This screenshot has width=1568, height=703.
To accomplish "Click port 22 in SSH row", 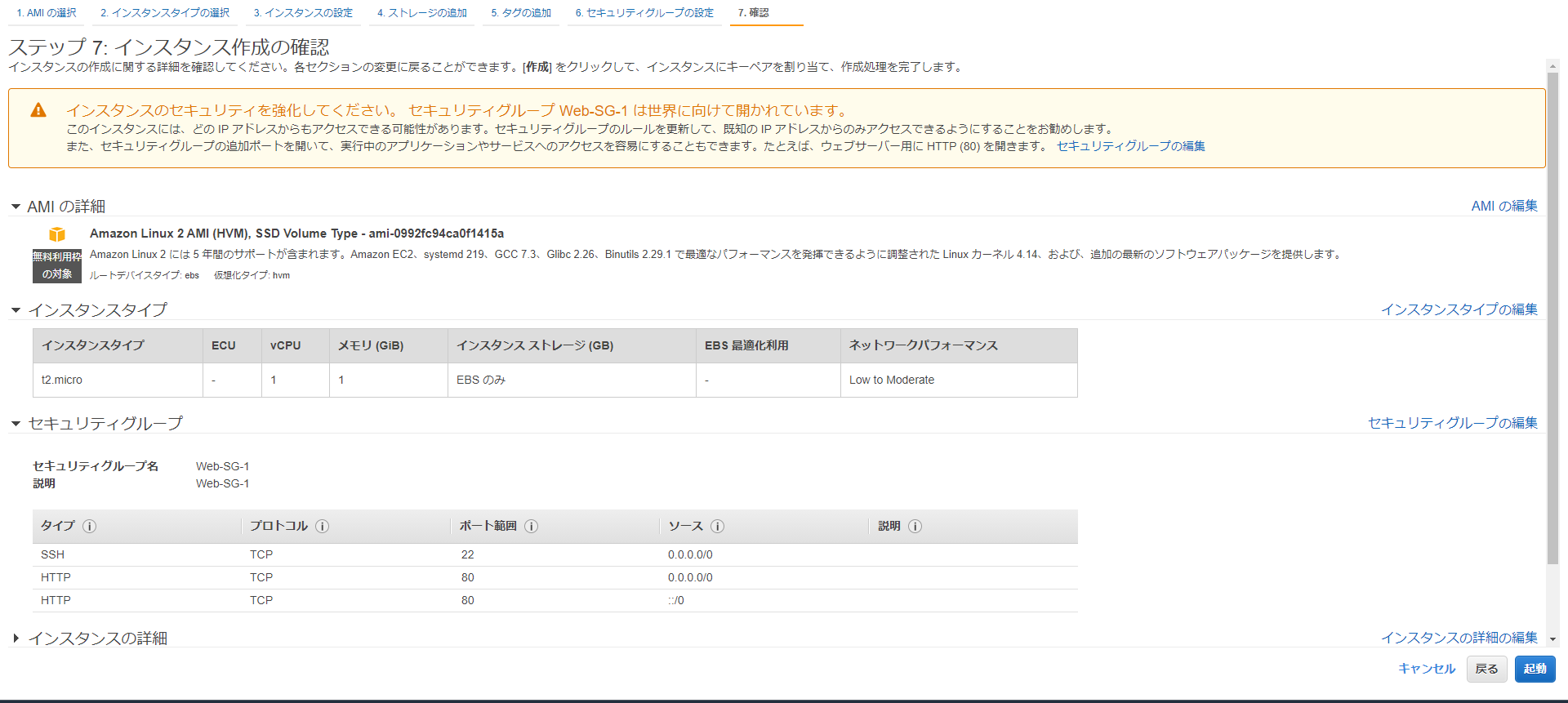I will [467, 555].
